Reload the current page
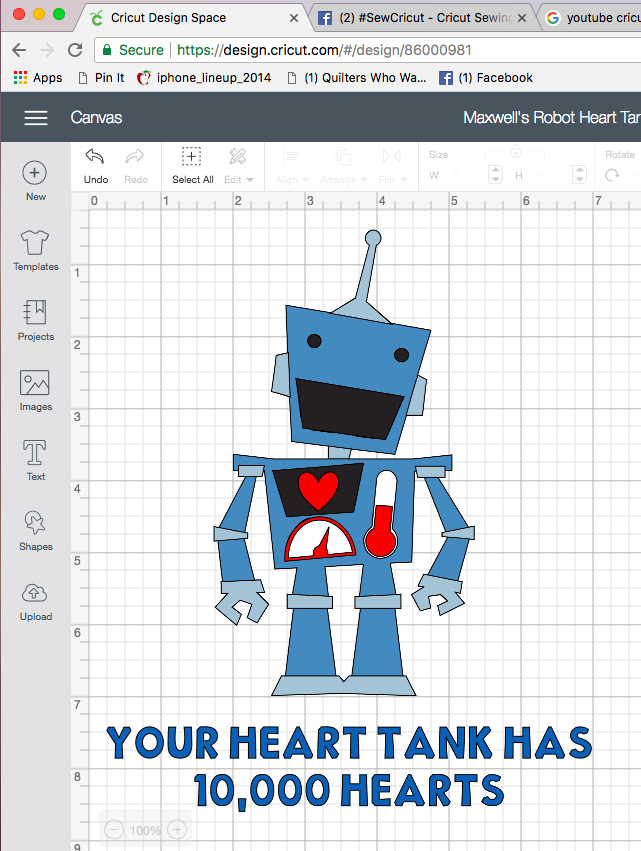The width and height of the screenshot is (641, 851). (75, 50)
